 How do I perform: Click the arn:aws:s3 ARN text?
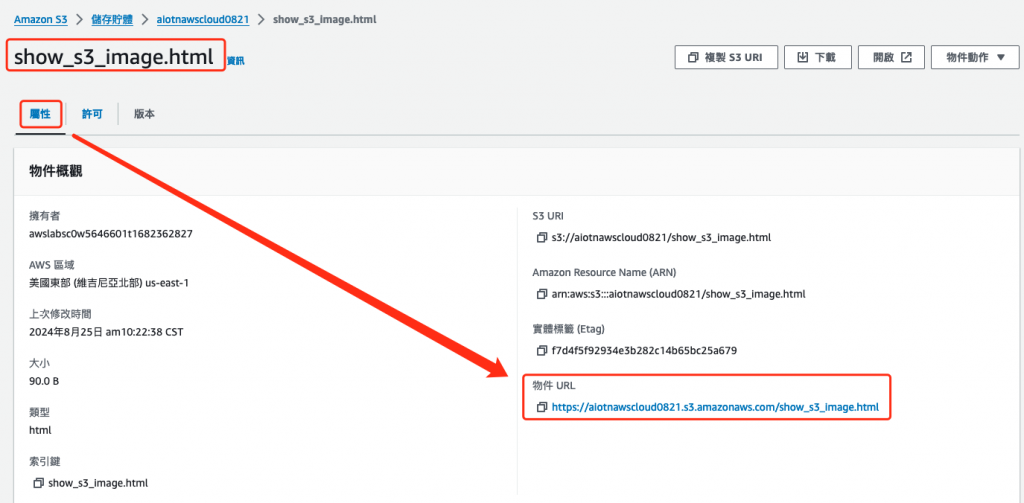point(679,294)
